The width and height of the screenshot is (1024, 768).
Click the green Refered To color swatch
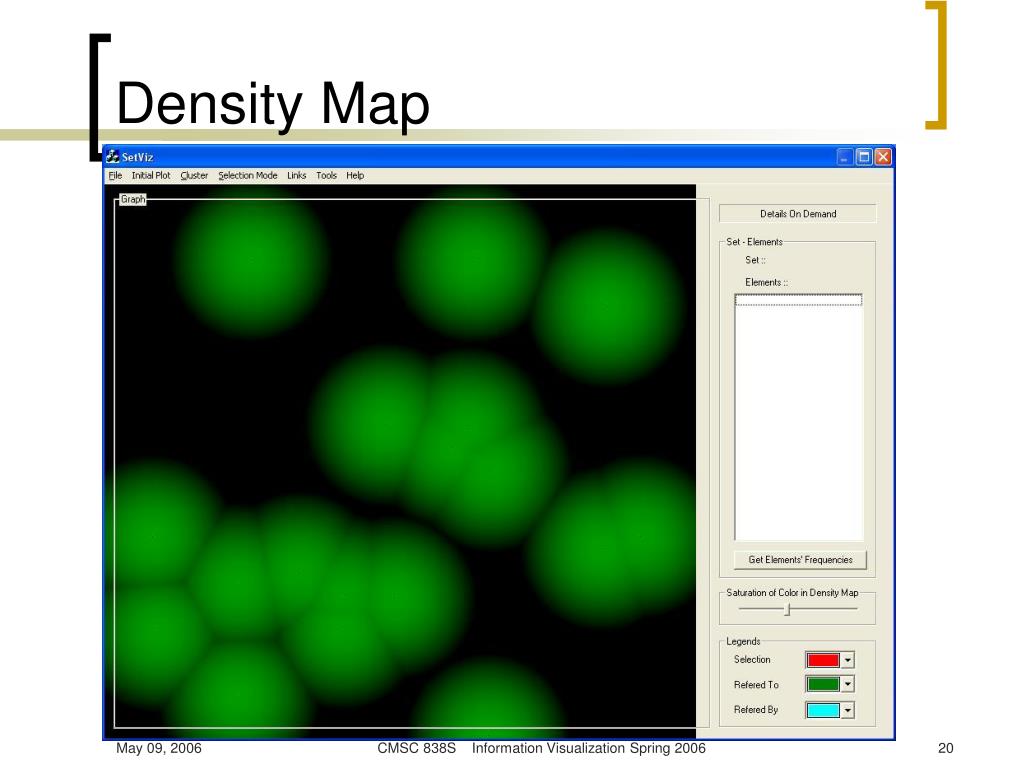coord(823,684)
